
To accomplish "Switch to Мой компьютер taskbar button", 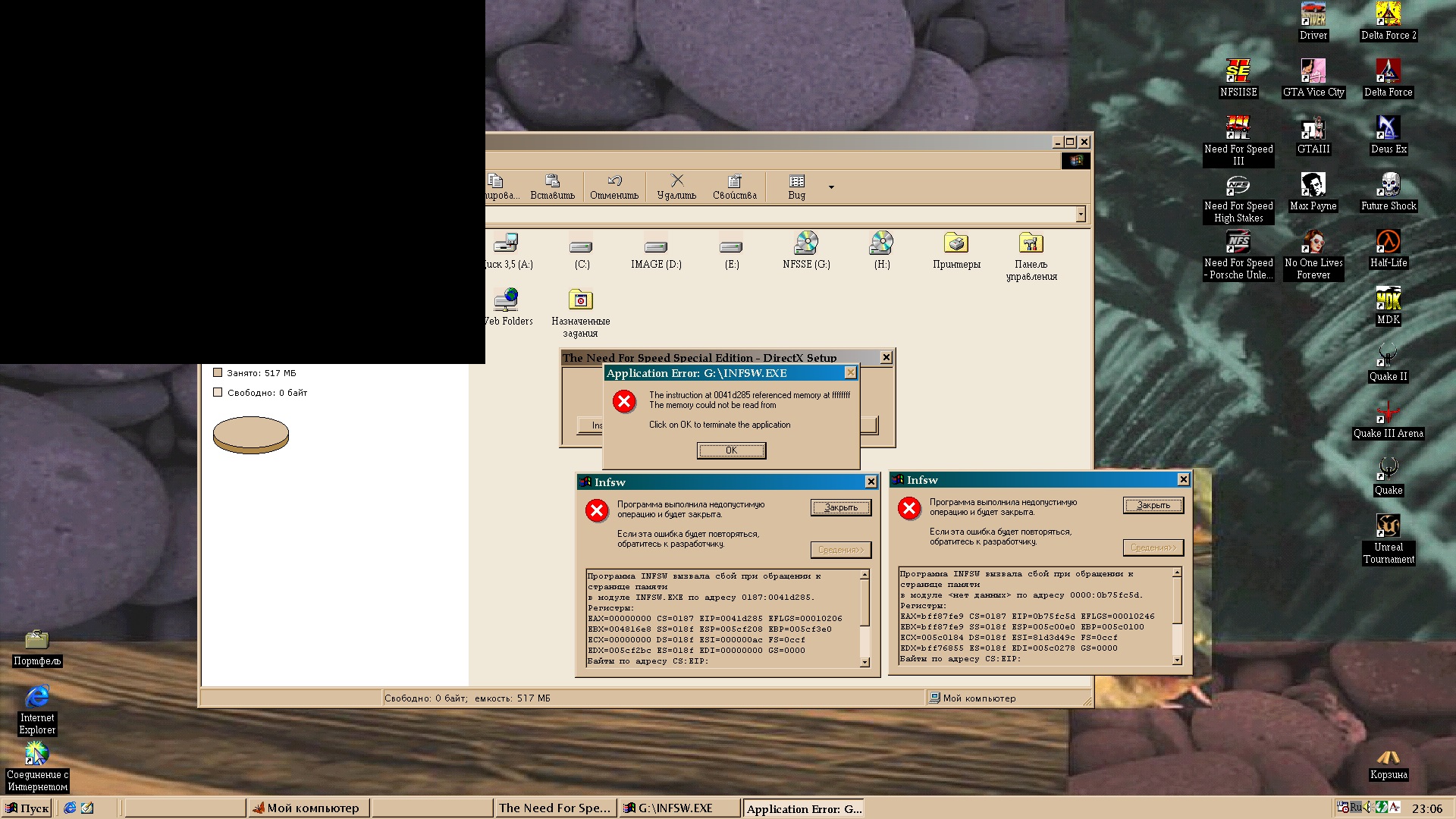I will (308, 808).
